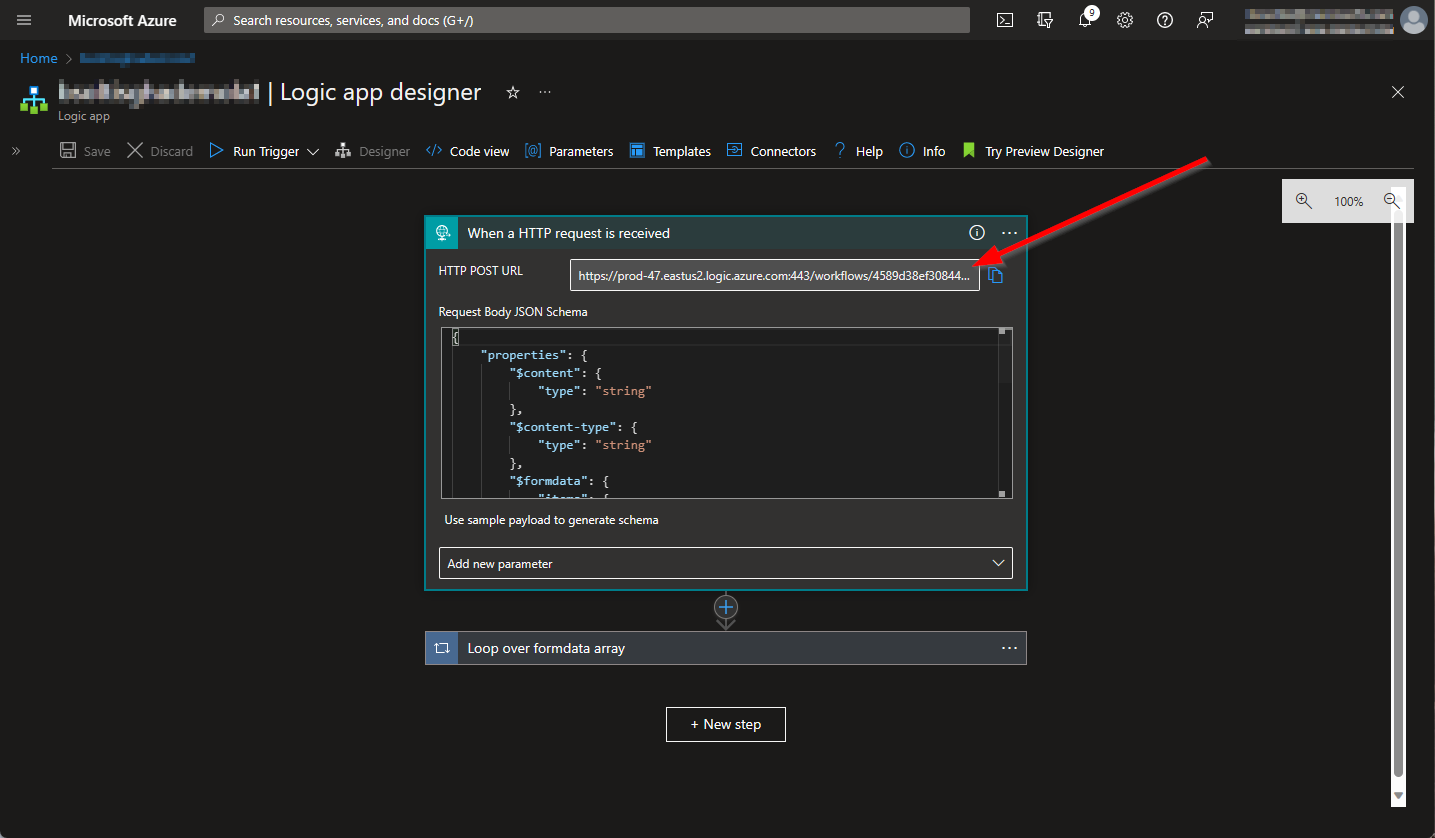Click the zoom in magnifier
Image resolution: width=1435 pixels, height=838 pixels.
click(1303, 201)
